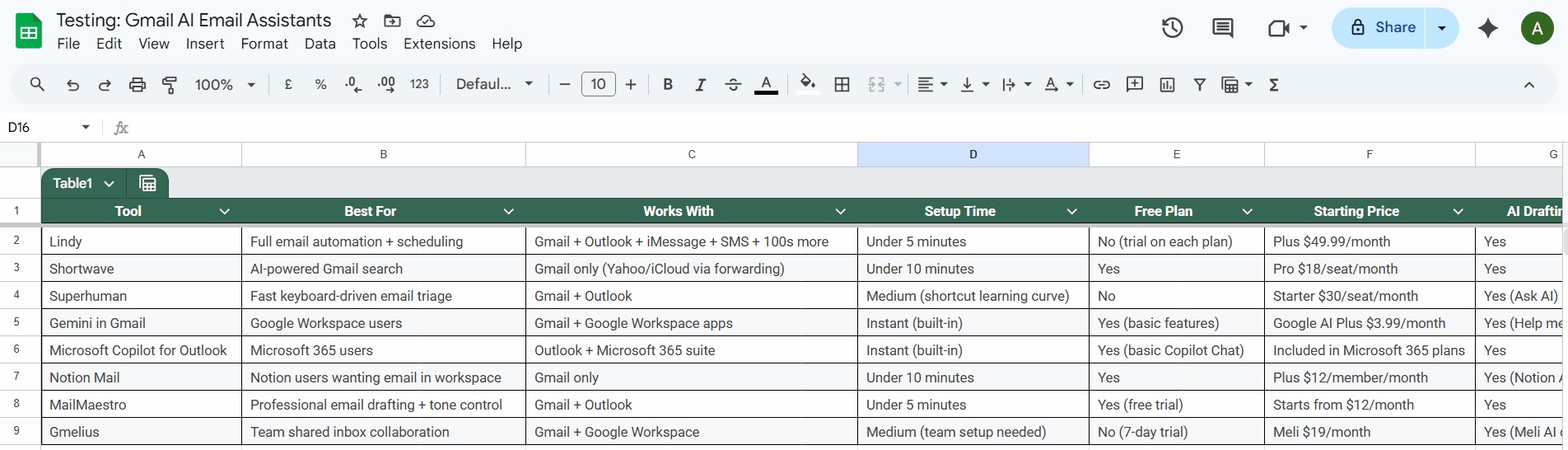Print the spreadsheet
The height and width of the screenshot is (450, 1568).
click(138, 84)
